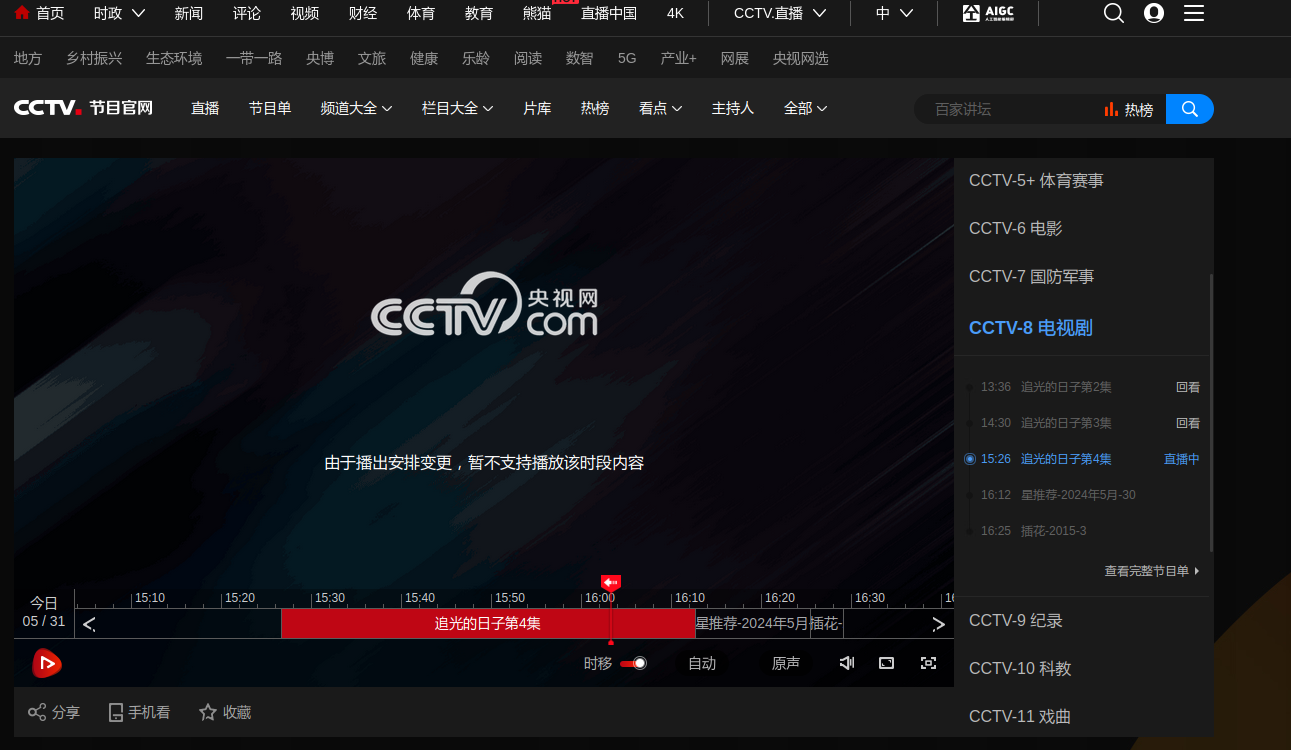
Task: Open the hamburger menu icon
Action: click(x=1194, y=13)
